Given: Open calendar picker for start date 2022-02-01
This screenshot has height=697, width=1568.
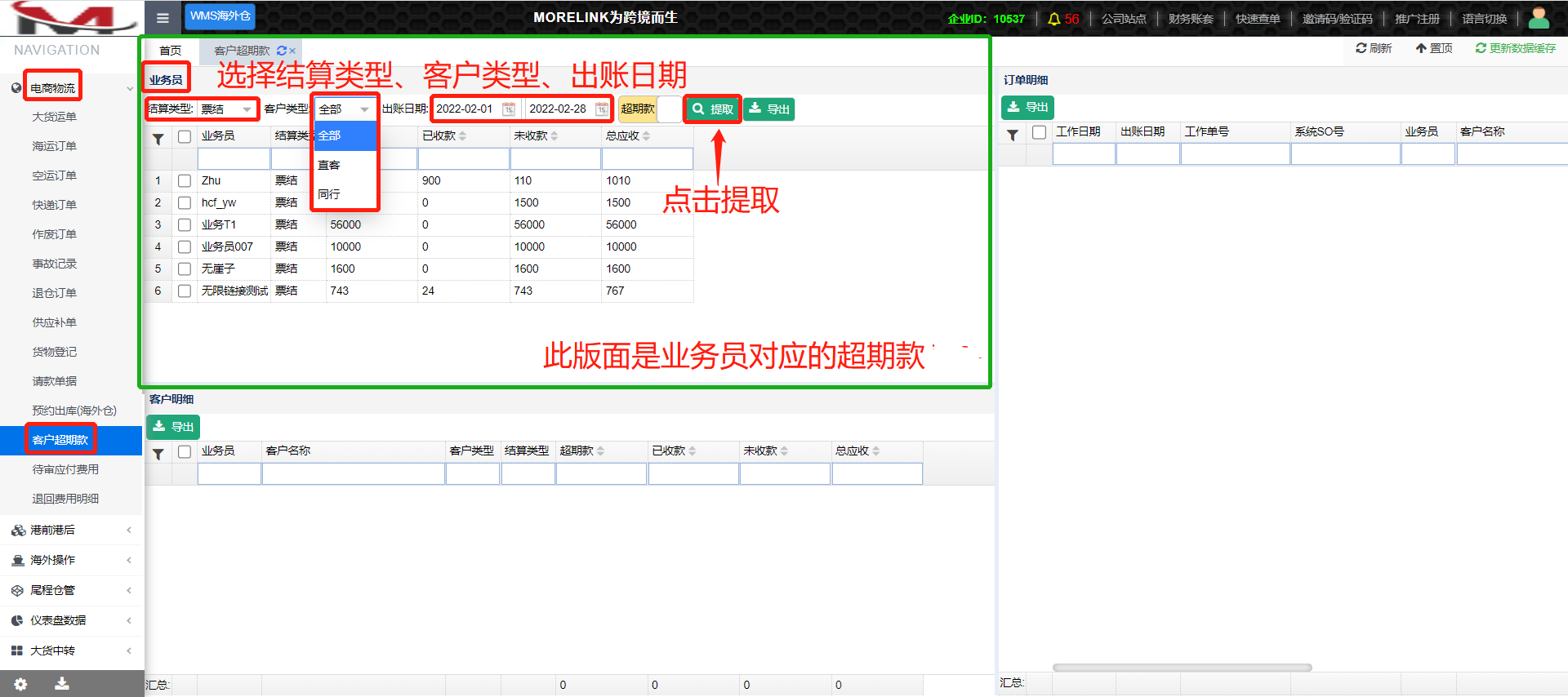Looking at the screenshot, I should click(508, 109).
